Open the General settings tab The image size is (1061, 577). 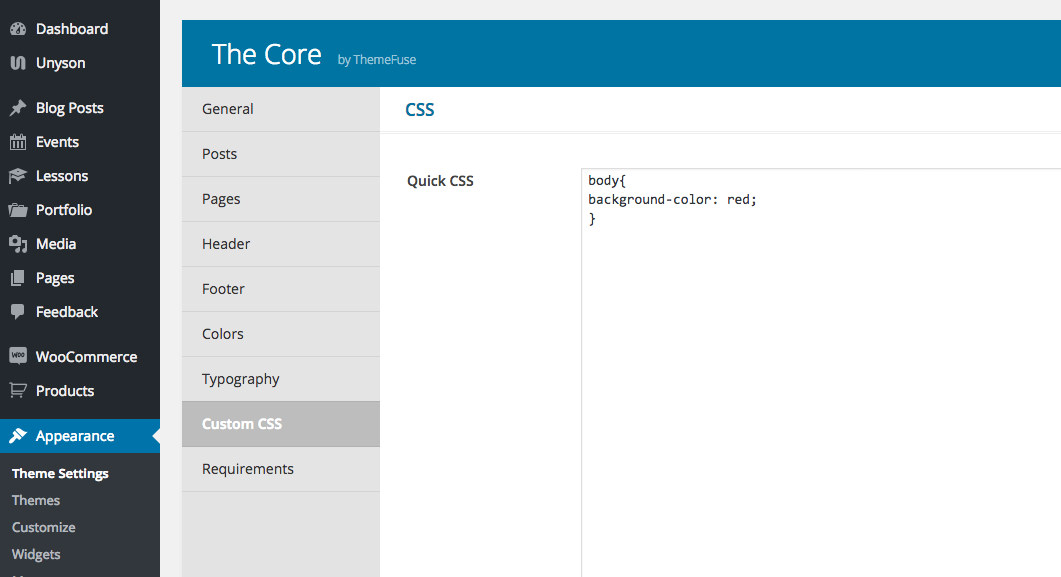pos(281,109)
